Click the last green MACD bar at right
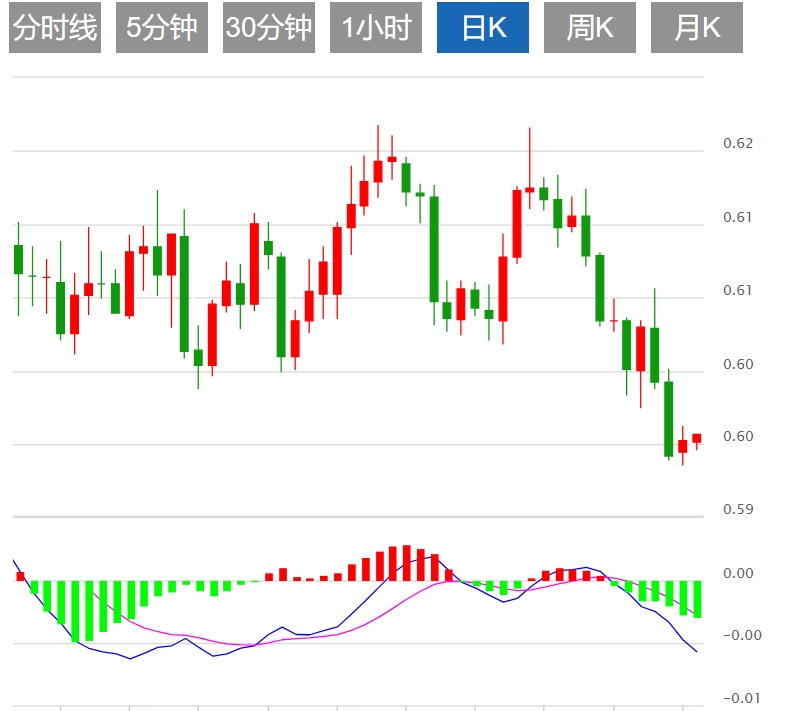 [x=697, y=598]
